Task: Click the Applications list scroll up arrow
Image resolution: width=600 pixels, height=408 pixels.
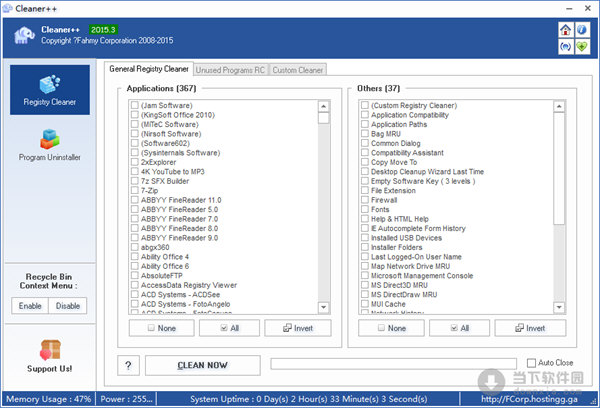Action: [x=324, y=106]
